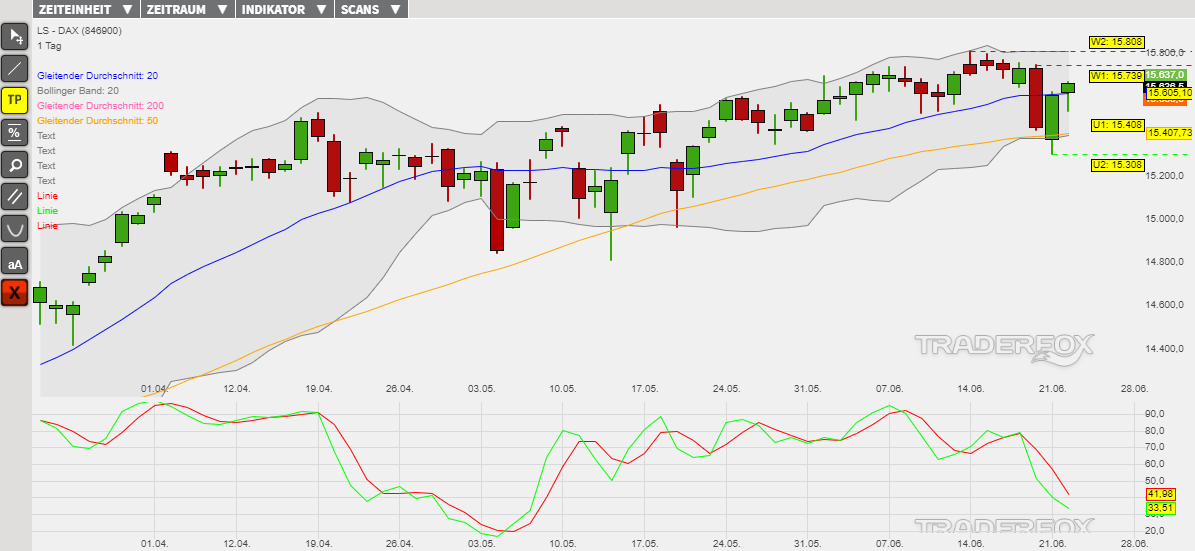The height and width of the screenshot is (551, 1195).
Task: Click the Gleitender Durchschnitt: 20 legend entry
Action: [x=98, y=75]
